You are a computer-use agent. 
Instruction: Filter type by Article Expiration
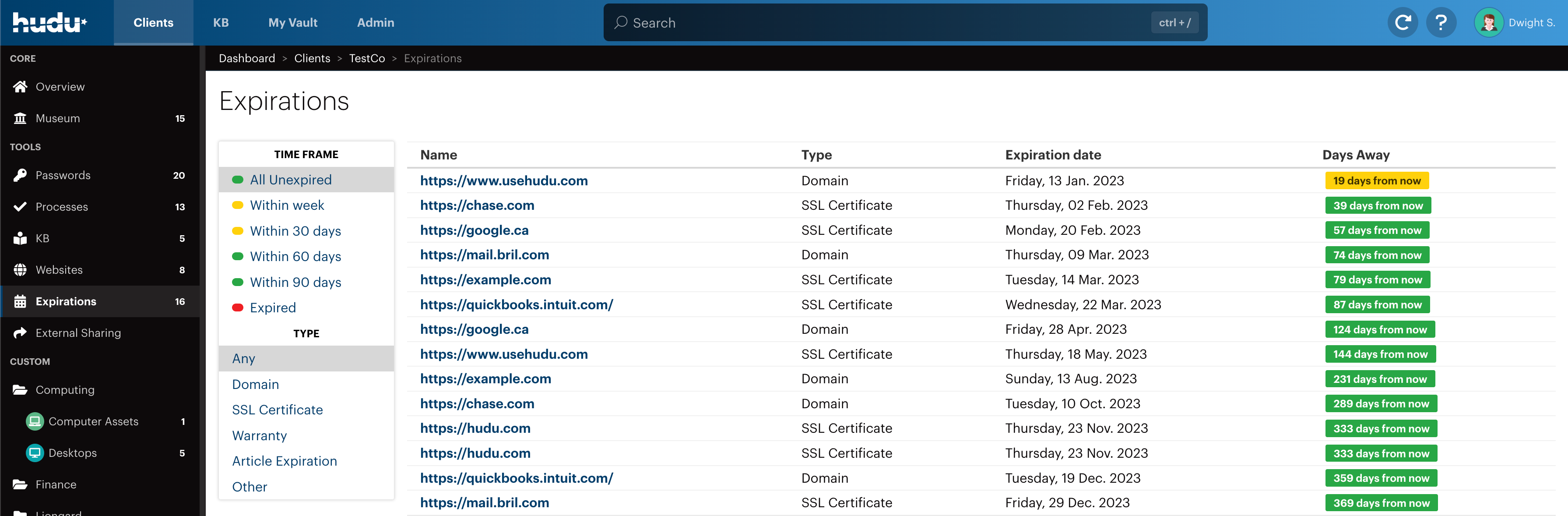[x=306, y=461]
